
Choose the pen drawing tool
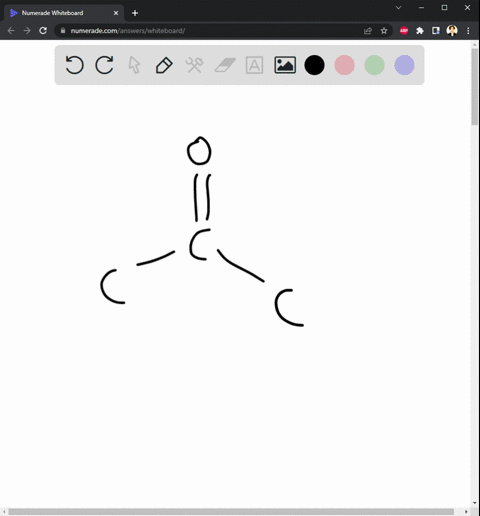[164, 65]
